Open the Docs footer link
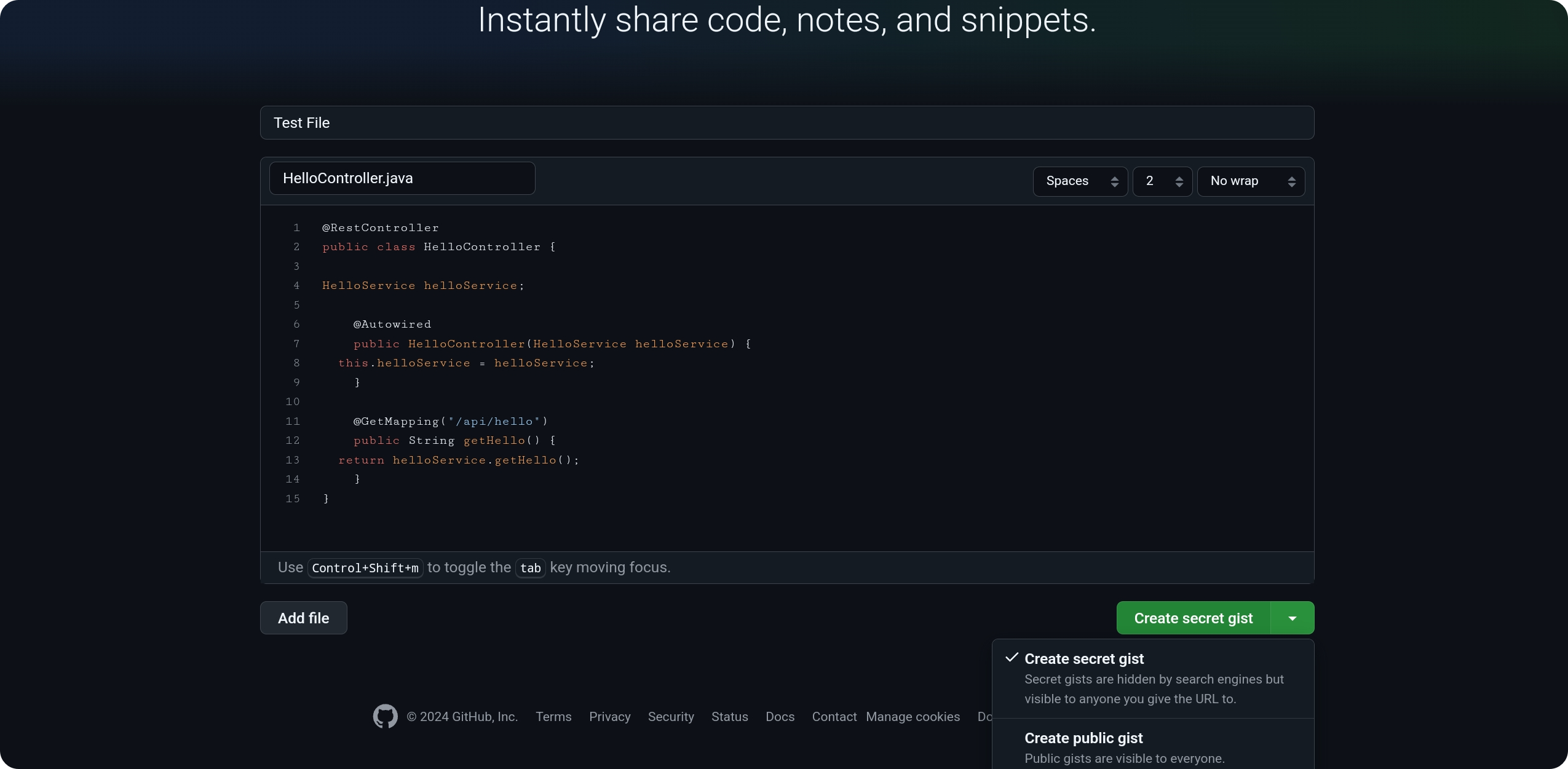Viewport: 1568px width, 769px height. tap(780, 717)
